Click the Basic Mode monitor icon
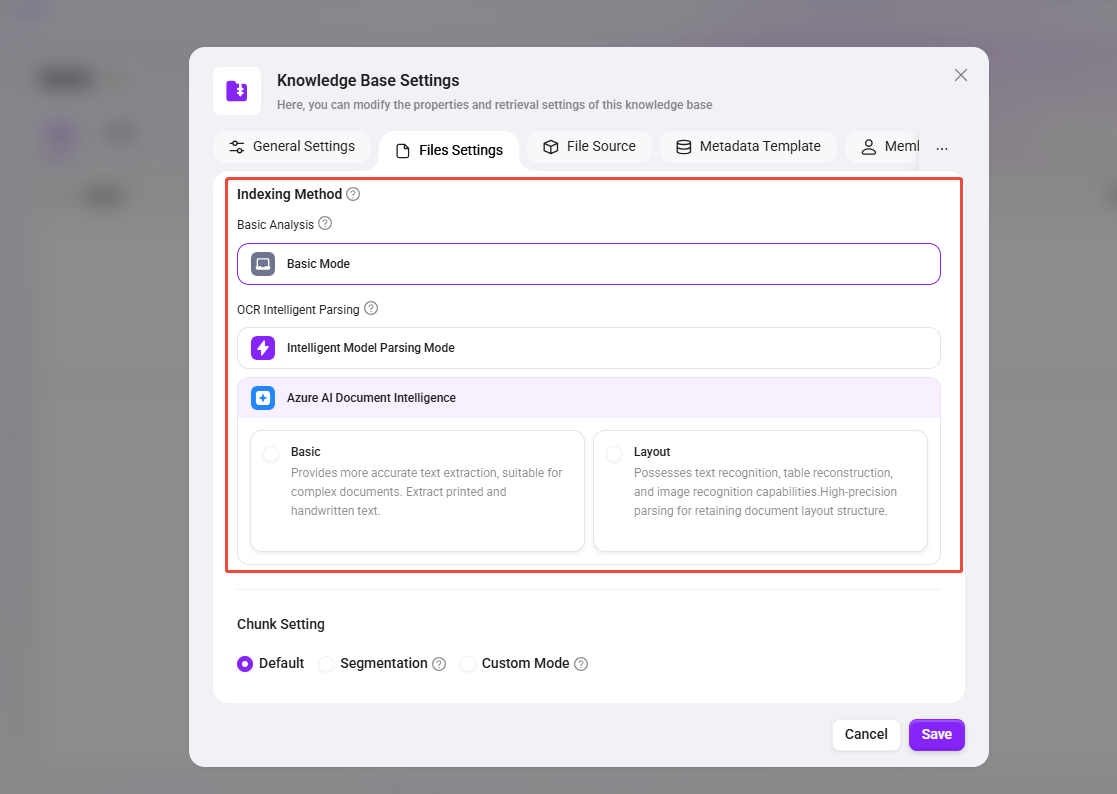 tap(263, 264)
